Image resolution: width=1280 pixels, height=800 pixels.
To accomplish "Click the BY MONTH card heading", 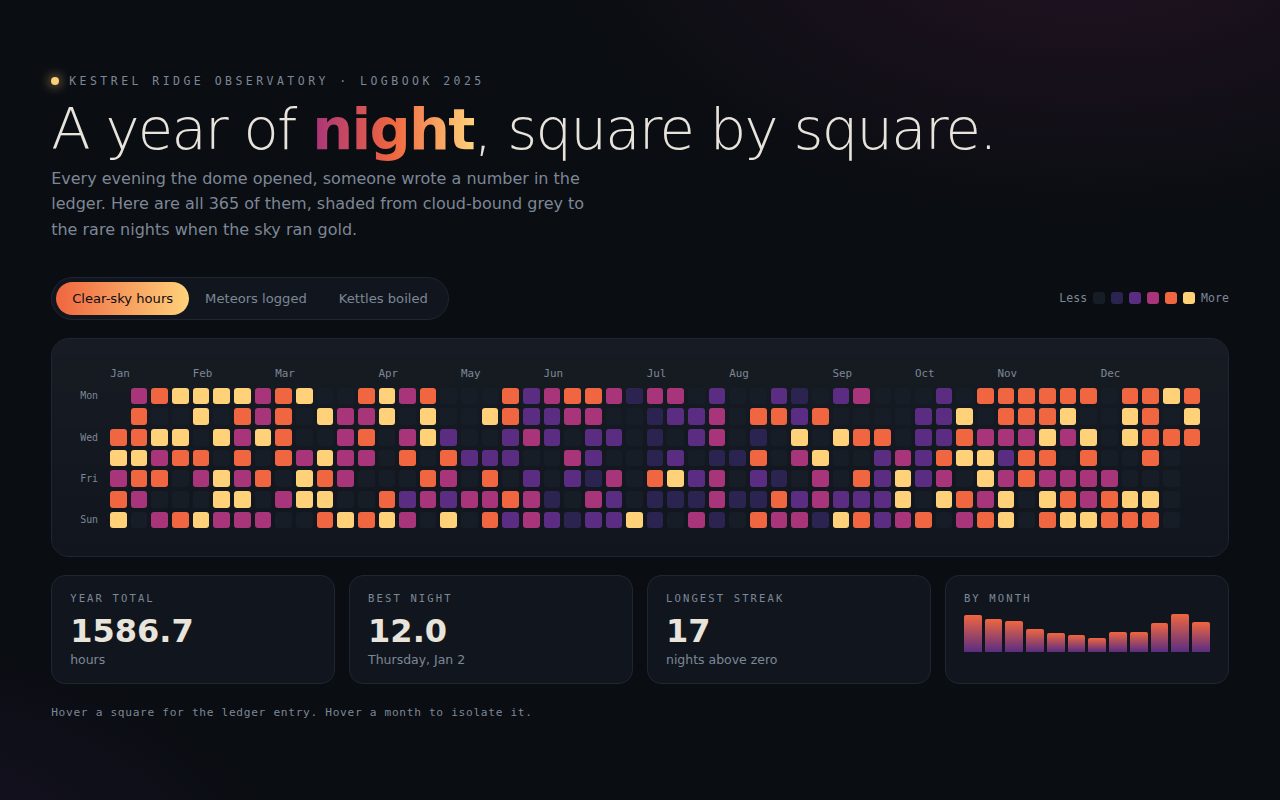I will click(997, 598).
